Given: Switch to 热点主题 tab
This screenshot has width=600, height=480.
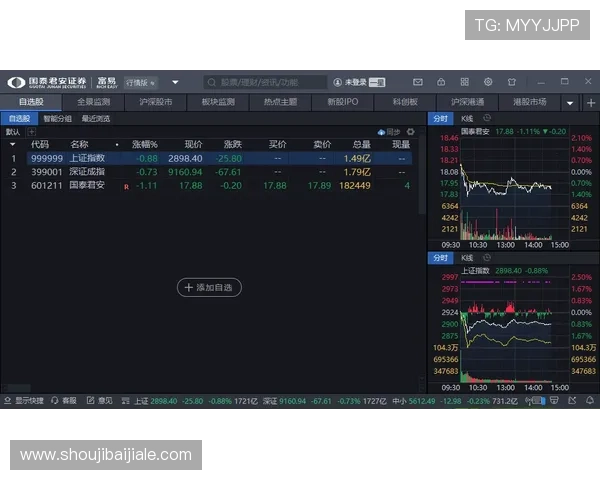Looking at the screenshot, I should (x=280, y=102).
